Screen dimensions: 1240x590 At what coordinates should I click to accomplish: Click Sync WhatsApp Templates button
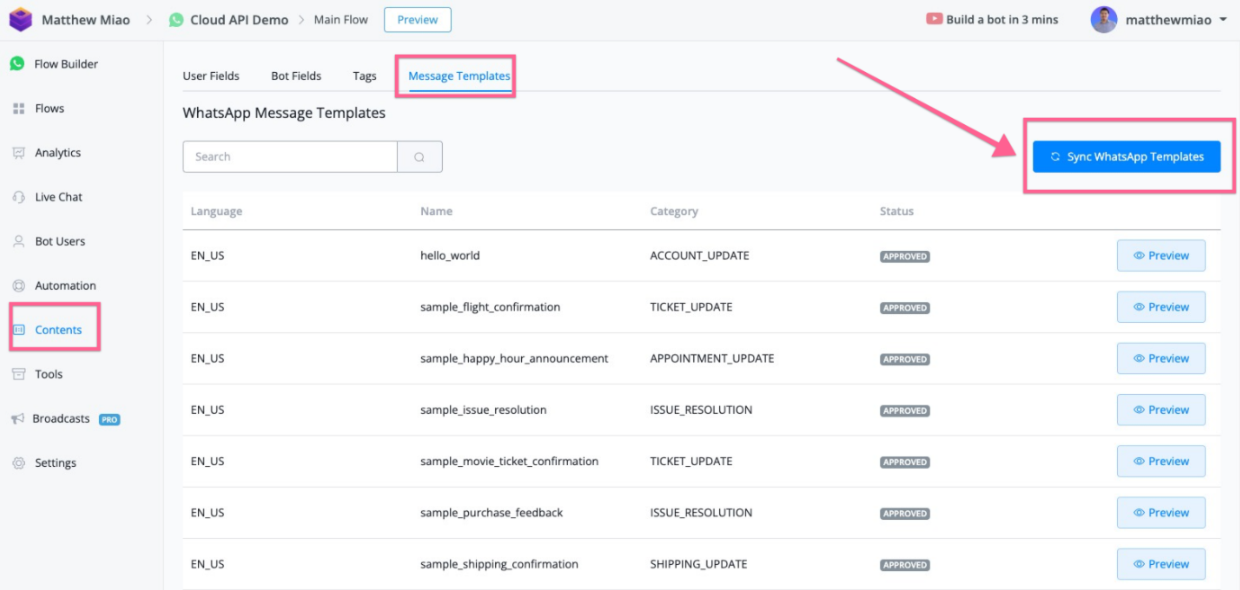click(x=1126, y=157)
